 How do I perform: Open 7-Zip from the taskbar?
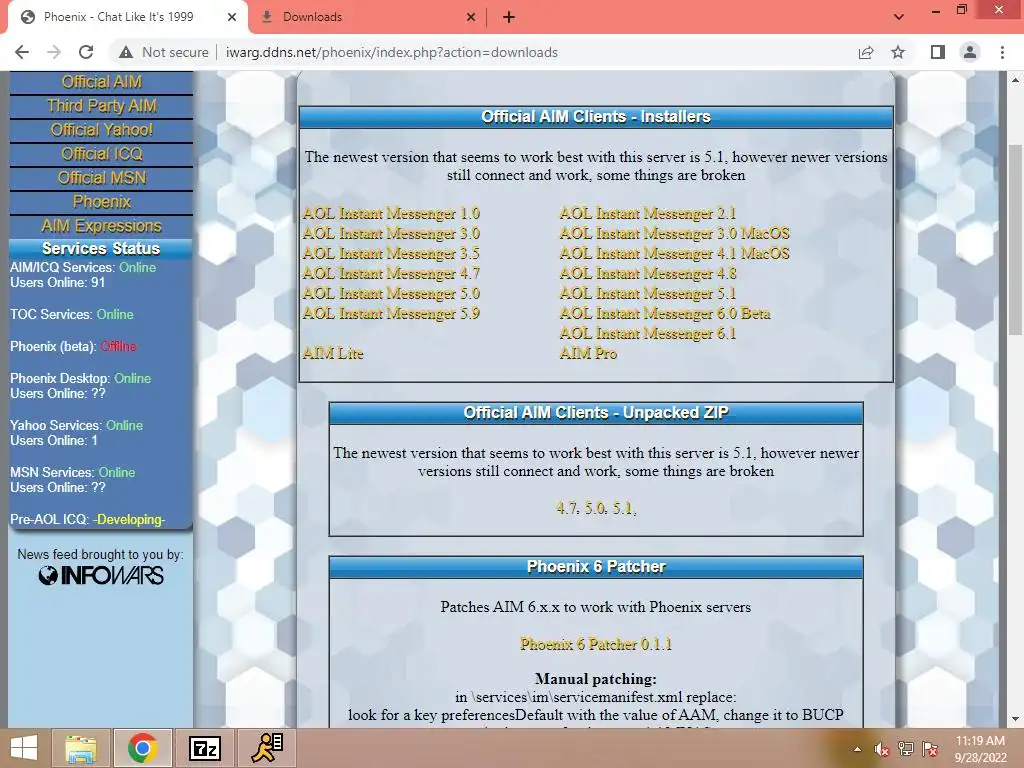pyautogui.click(x=204, y=748)
